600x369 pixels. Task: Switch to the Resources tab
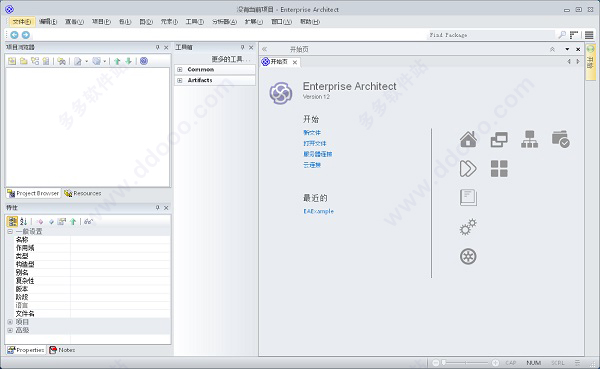pyautogui.click(x=83, y=193)
